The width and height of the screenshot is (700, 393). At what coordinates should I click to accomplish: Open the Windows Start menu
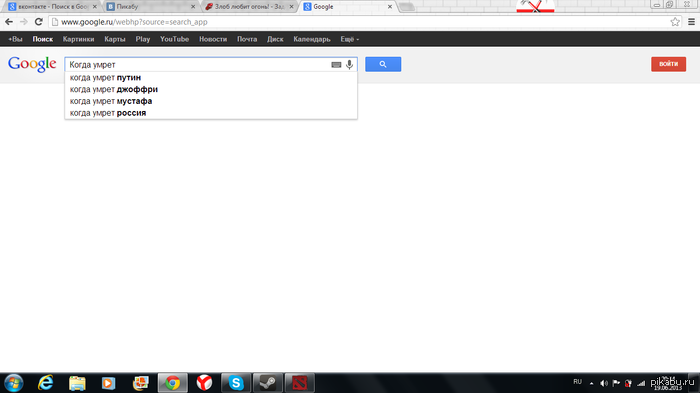tap(14, 383)
